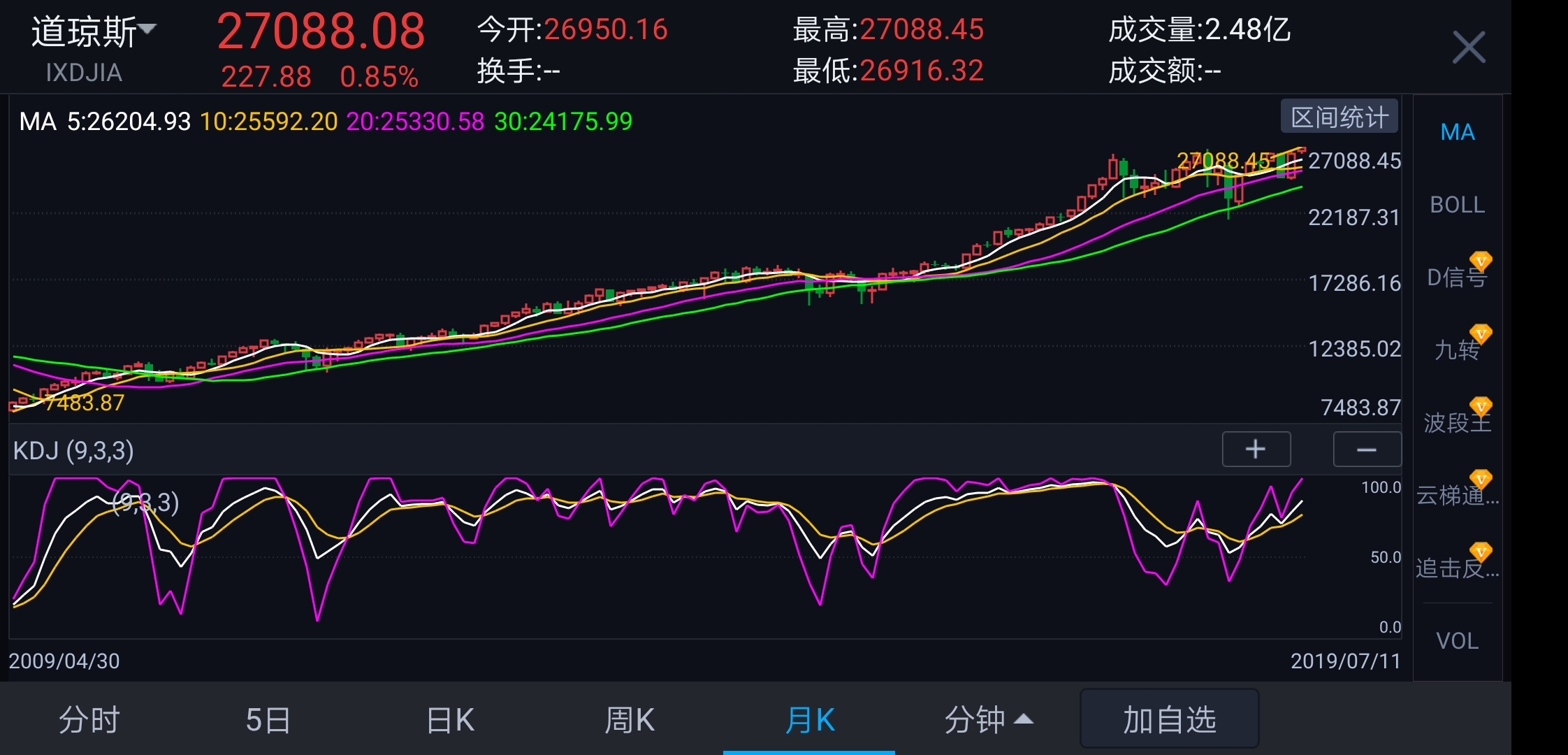Click VIP diamond badge on 波段王

pos(1481,407)
